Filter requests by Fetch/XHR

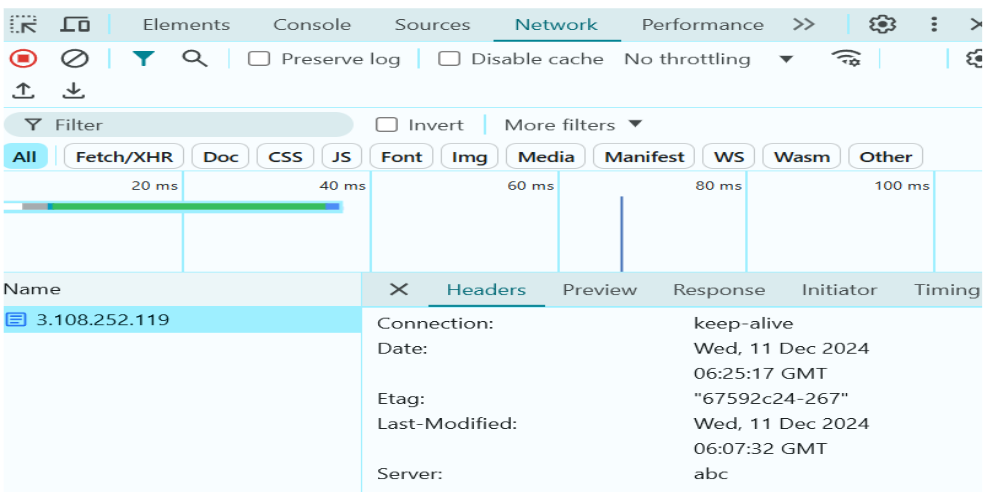pyautogui.click(x=124, y=157)
